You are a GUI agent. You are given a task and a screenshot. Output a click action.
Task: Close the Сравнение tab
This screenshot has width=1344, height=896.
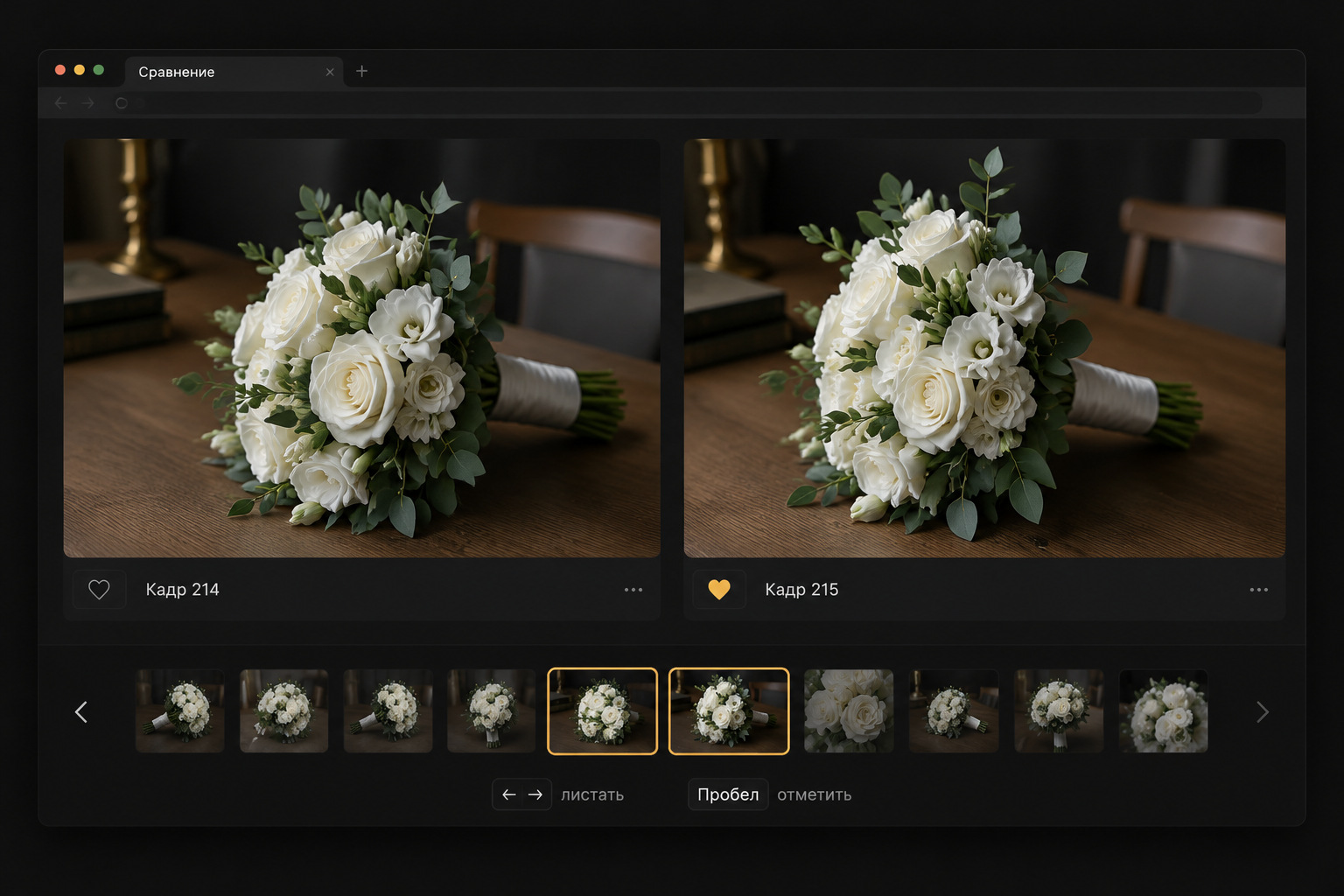(x=330, y=73)
